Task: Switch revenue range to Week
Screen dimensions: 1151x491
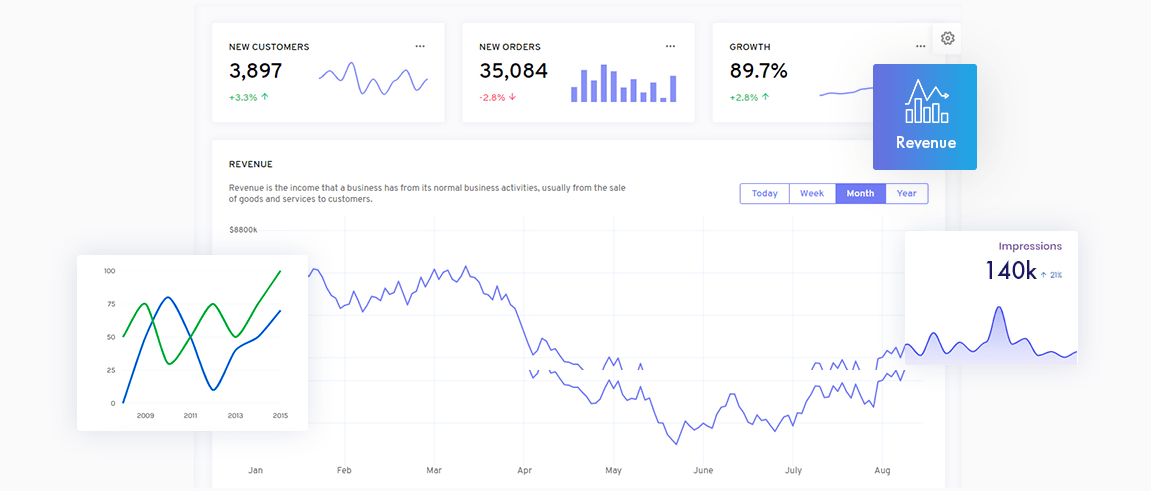Action: [x=812, y=193]
